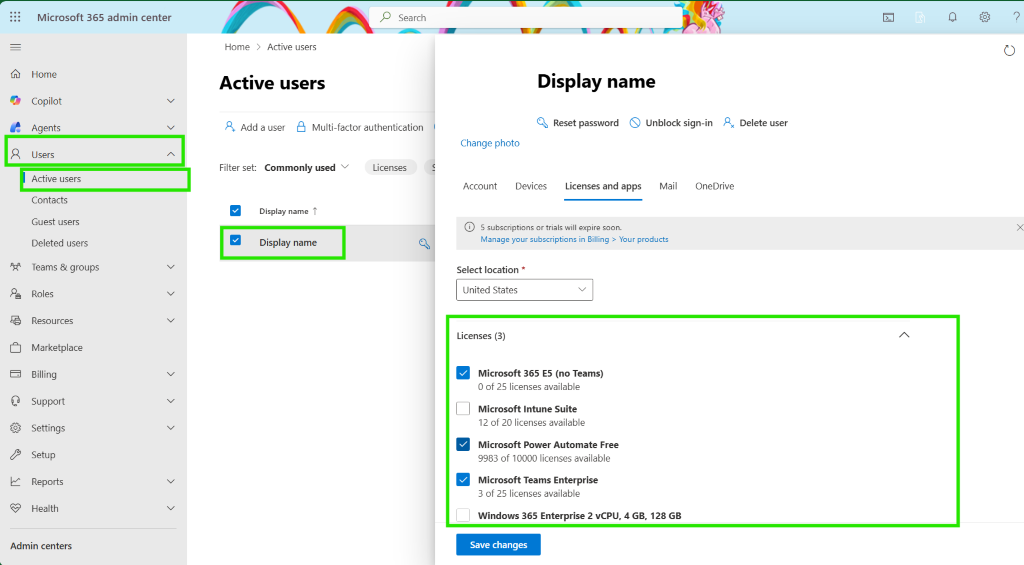Click the Settings gear icon in sidebar
1024x565 pixels.
pyautogui.click(x=16, y=427)
